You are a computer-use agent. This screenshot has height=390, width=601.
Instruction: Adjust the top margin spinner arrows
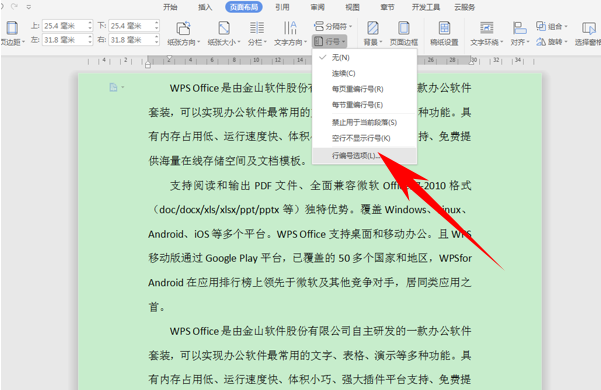pyautogui.click(x=90, y=26)
